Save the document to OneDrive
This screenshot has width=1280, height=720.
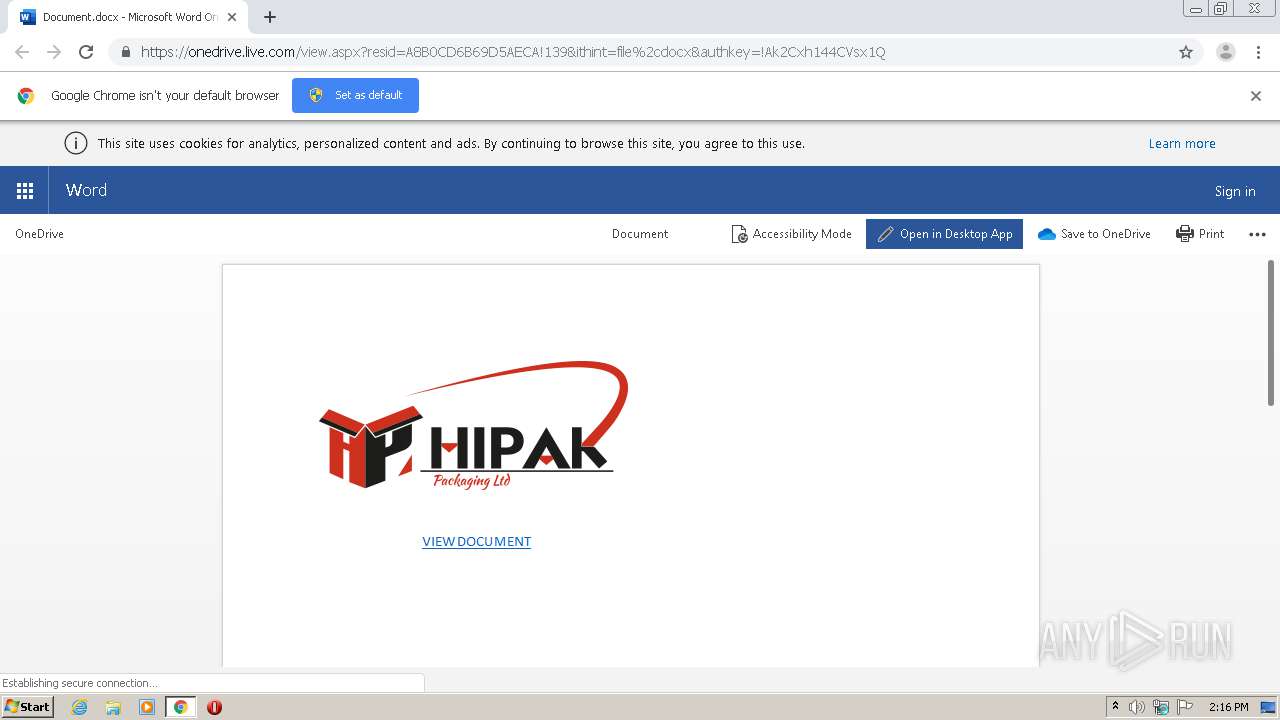pos(1094,234)
